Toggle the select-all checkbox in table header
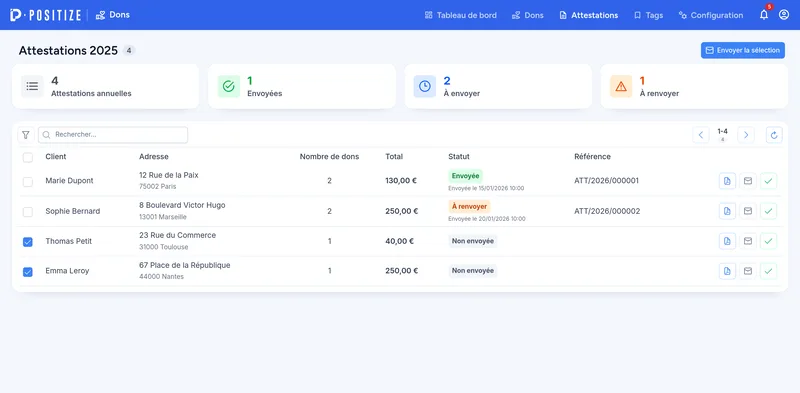 [x=28, y=157]
